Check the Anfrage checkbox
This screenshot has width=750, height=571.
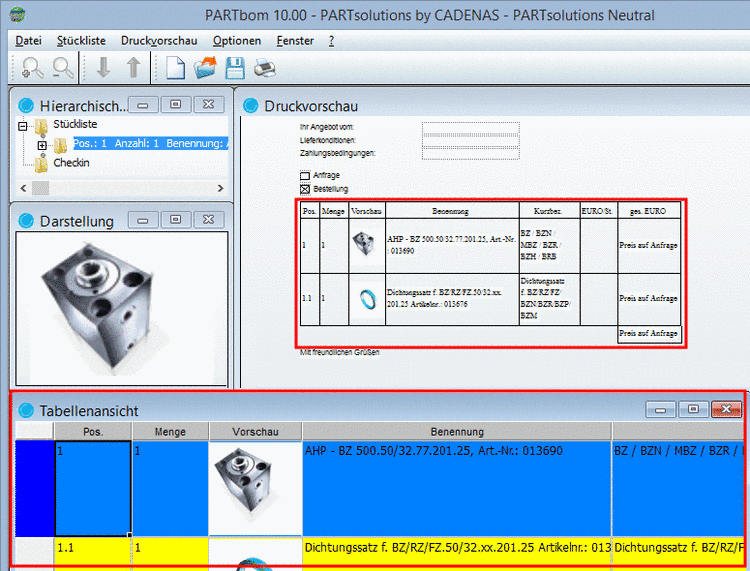(305, 176)
